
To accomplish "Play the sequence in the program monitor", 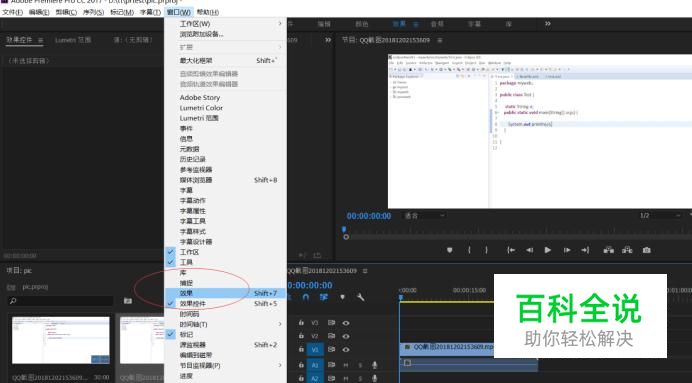I will (548, 250).
